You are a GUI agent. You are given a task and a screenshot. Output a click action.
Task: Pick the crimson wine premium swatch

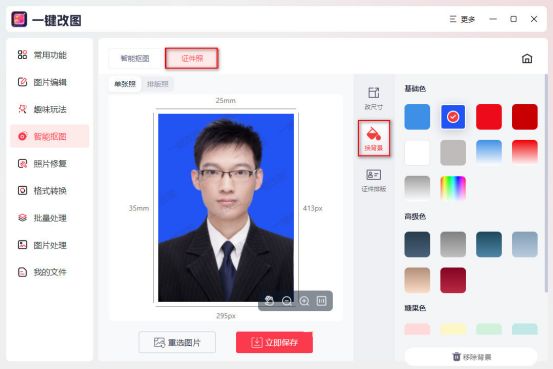point(453,280)
